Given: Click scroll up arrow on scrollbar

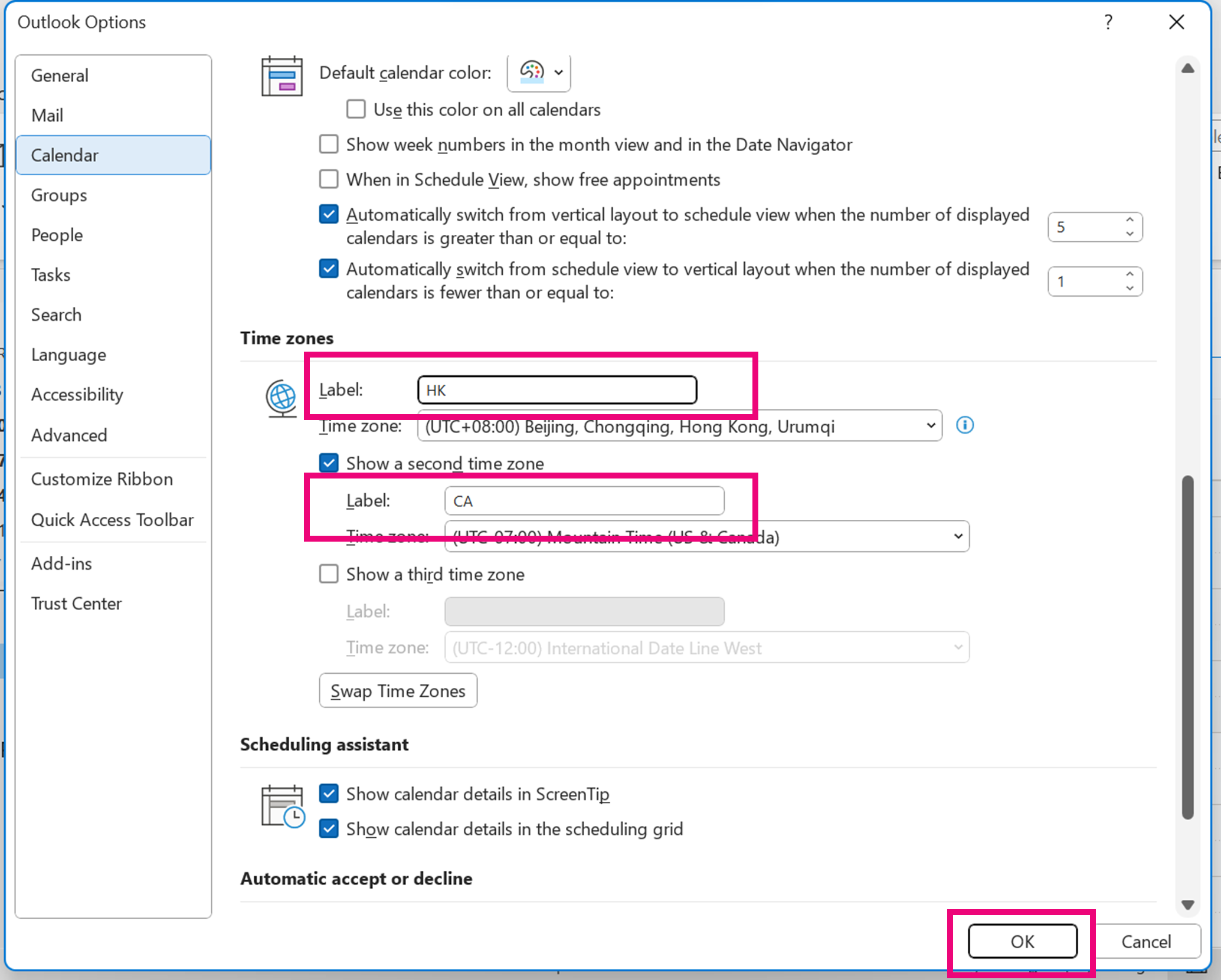Looking at the screenshot, I should coord(1187,69).
